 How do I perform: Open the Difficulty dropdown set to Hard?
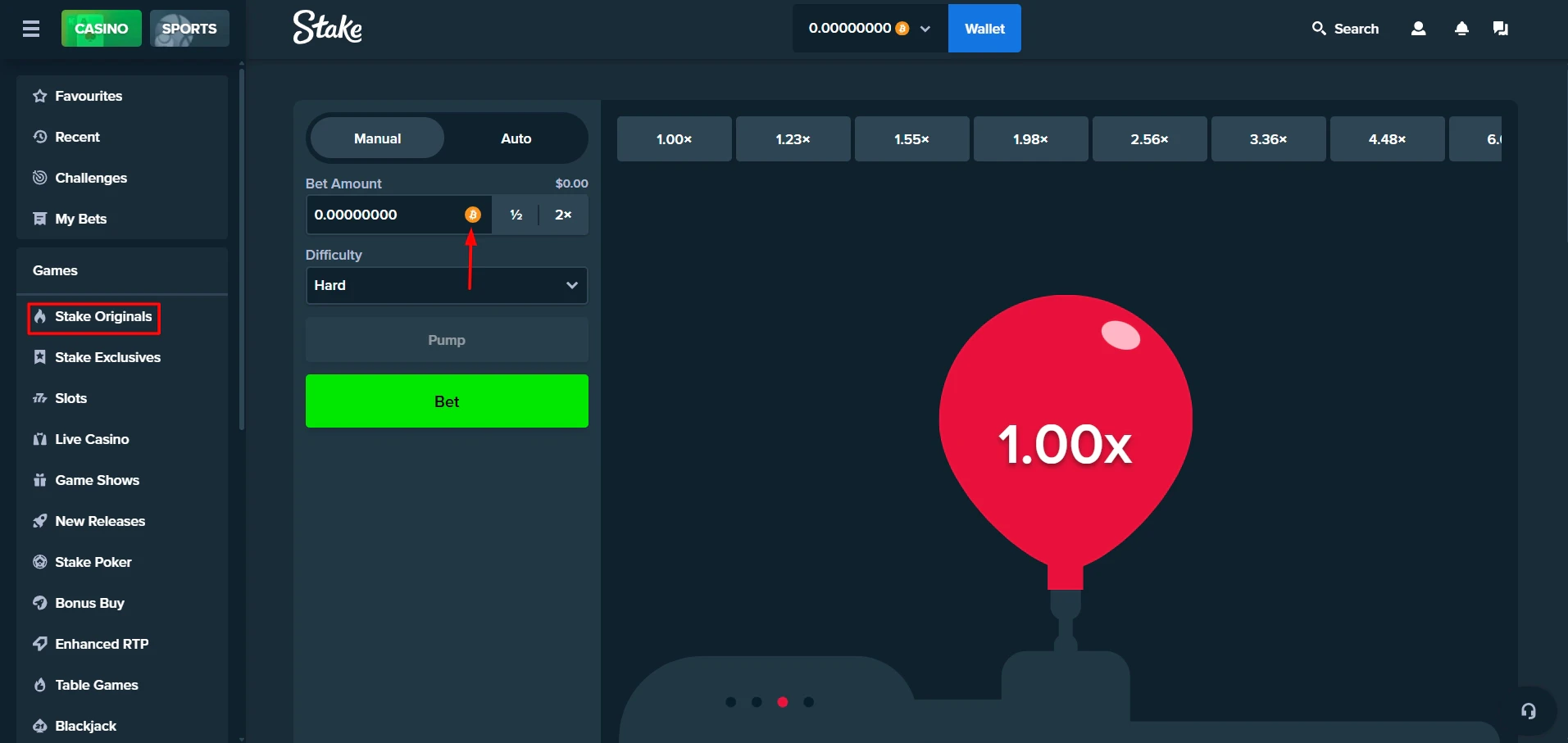447,285
